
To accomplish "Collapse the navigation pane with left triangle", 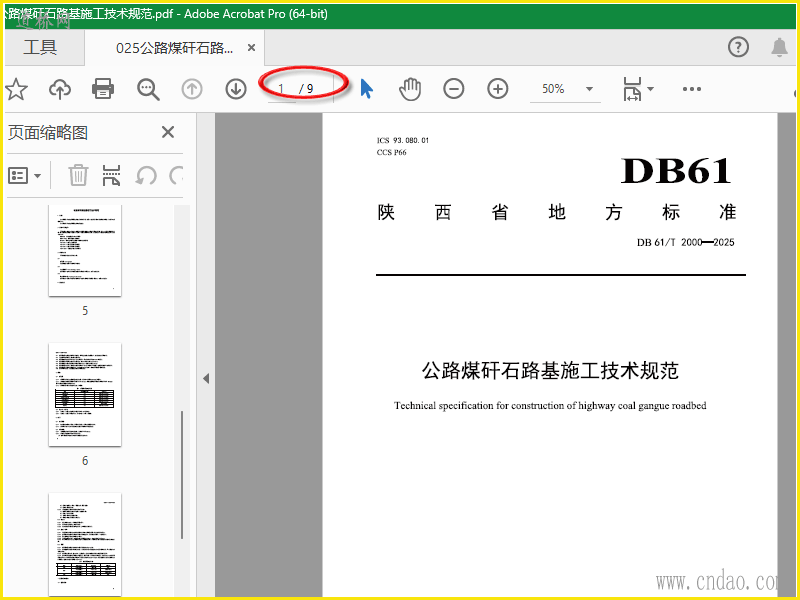I will coord(206,379).
